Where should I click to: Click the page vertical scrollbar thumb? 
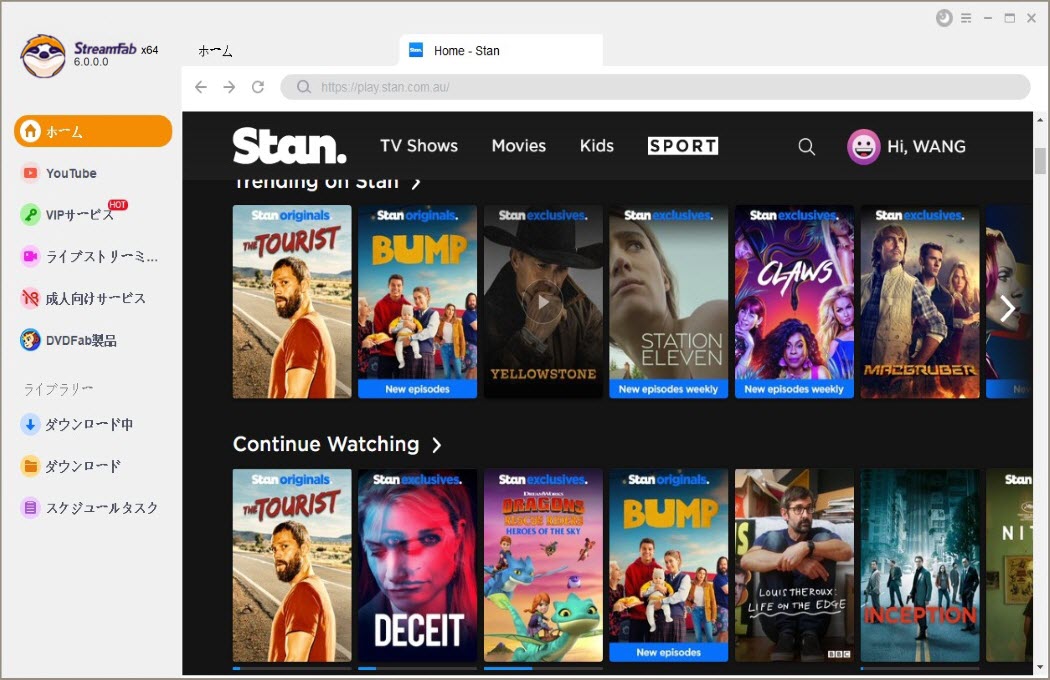tap(1040, 161)
